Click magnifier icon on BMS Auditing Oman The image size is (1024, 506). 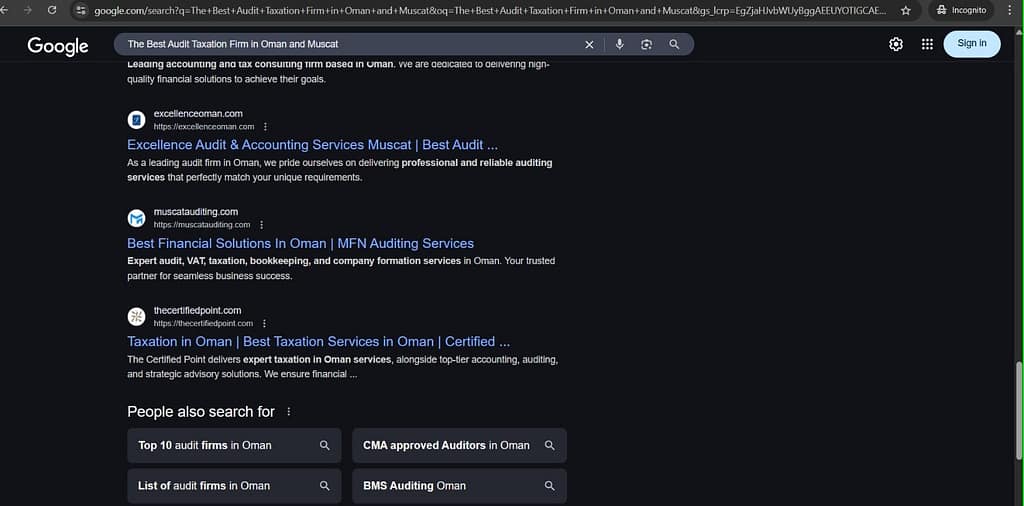coord(550,486)
